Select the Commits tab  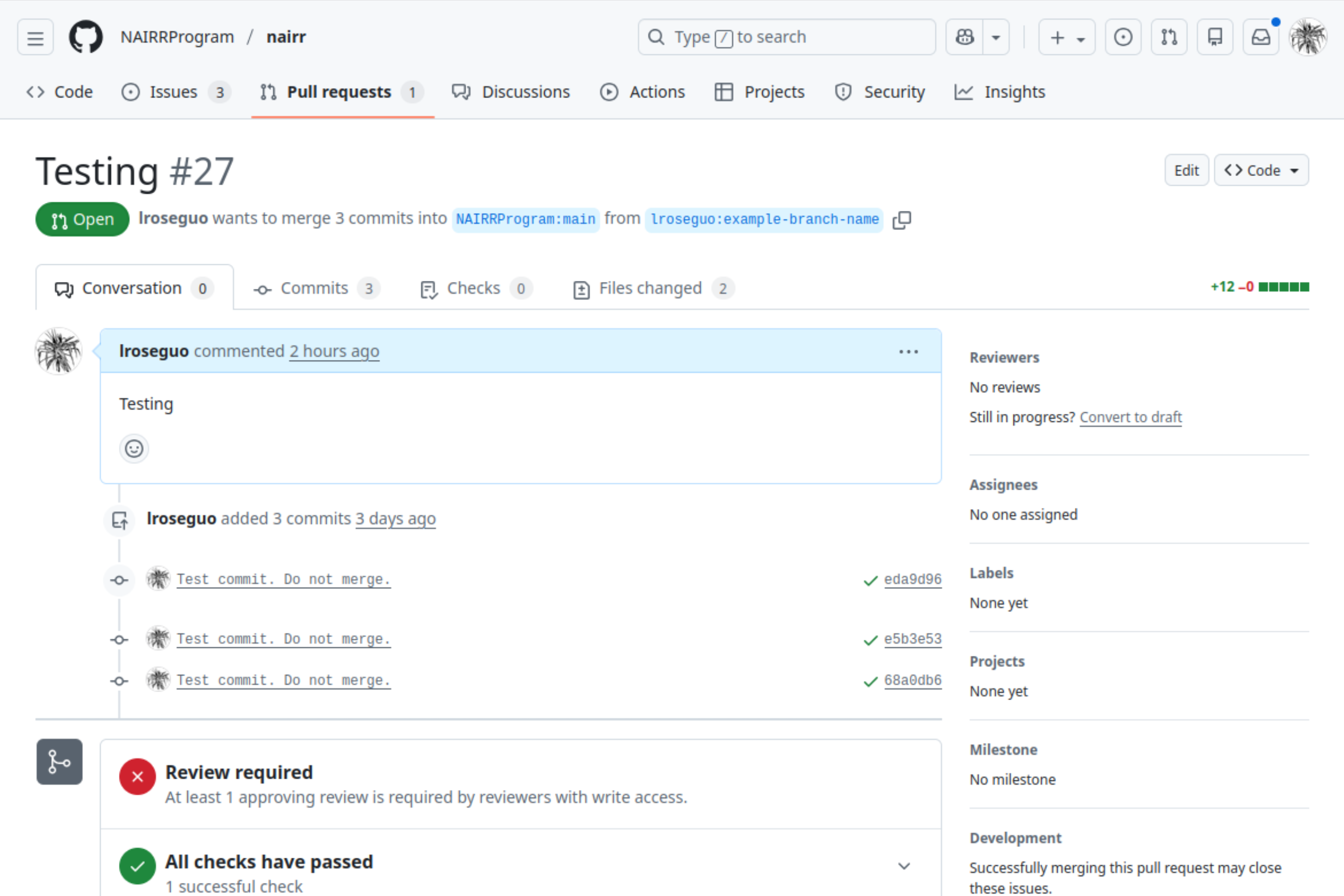[x=316, y=288]
